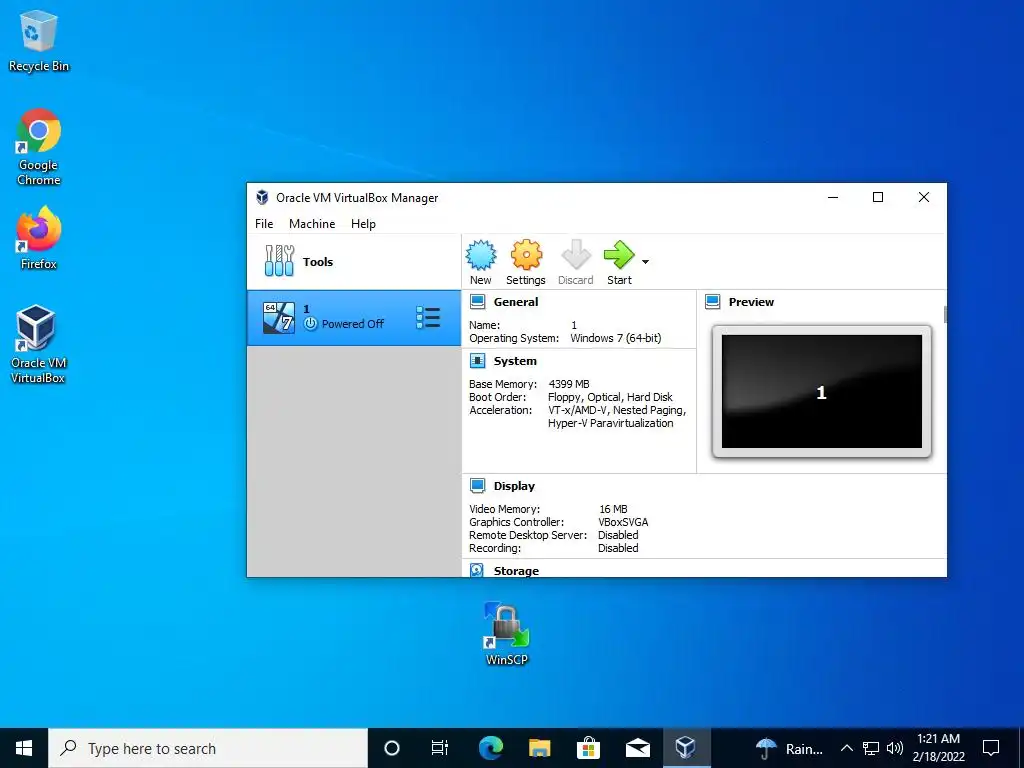Select the Tools entry in sidebar
The height and width of the screenshot is (768, 1024).
pyautogui.click(x=353, y=261)
